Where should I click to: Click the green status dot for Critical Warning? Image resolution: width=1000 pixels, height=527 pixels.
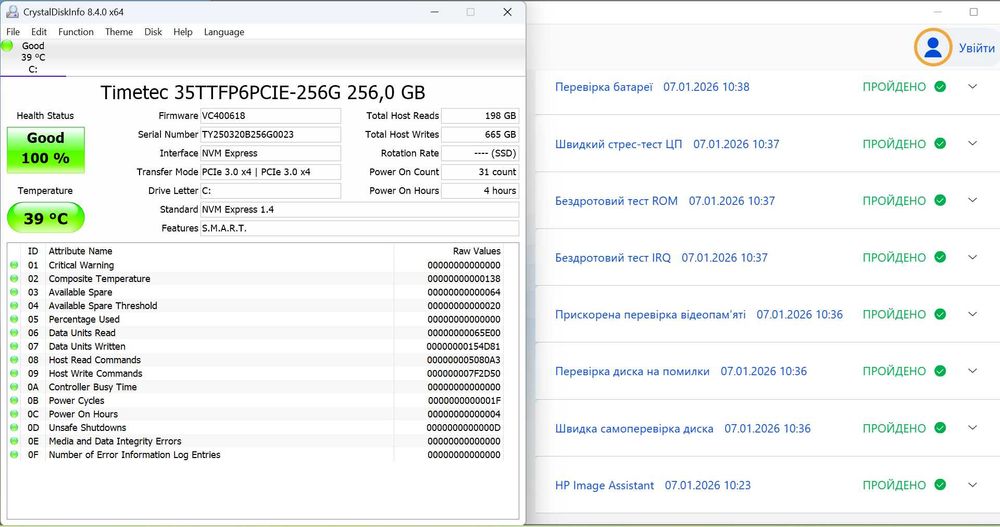tap(14, 265)
